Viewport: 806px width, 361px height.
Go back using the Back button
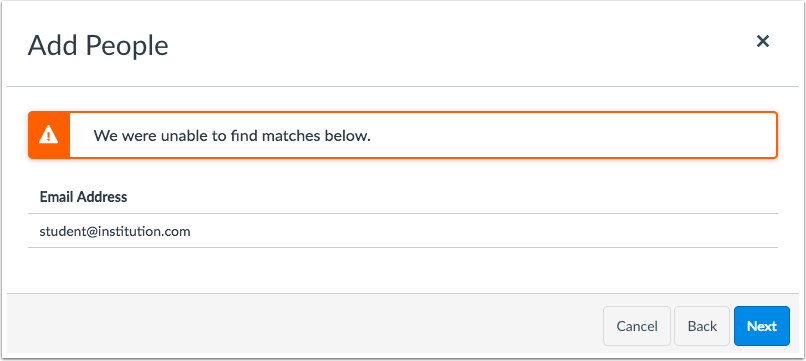pyautogui.click(x=702, y=326)
